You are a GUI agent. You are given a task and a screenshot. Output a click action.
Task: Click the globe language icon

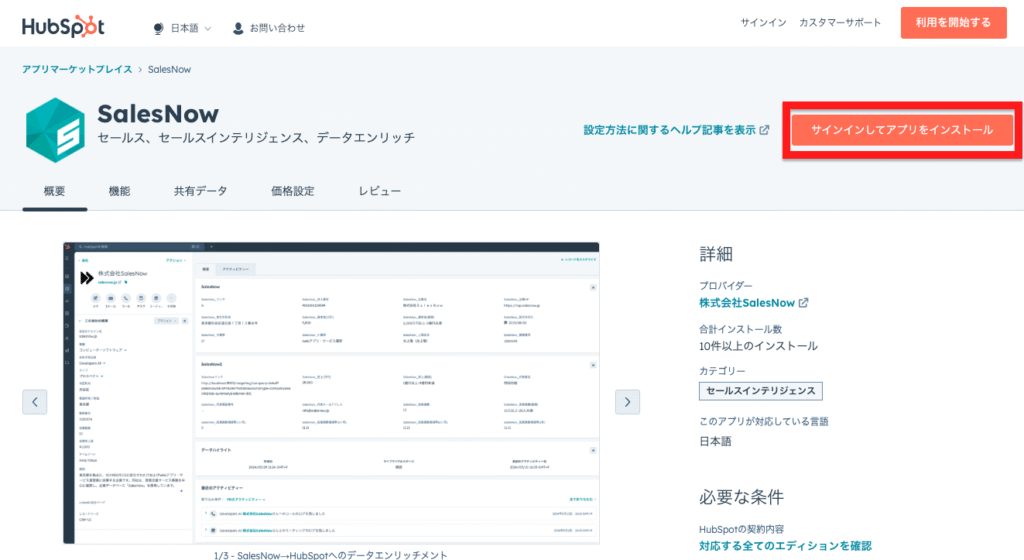(x=158, y=28)
